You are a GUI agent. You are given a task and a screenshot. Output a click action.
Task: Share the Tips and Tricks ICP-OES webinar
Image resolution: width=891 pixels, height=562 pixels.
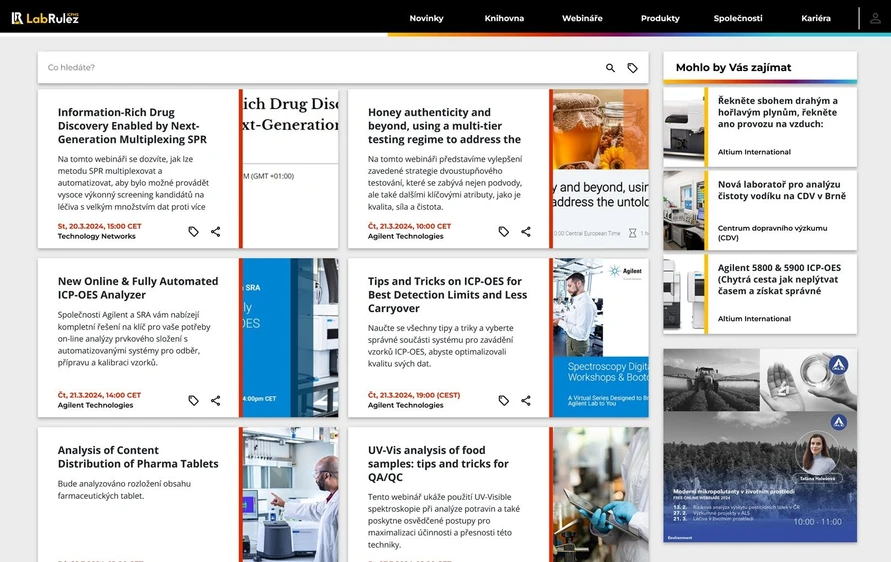526,400
